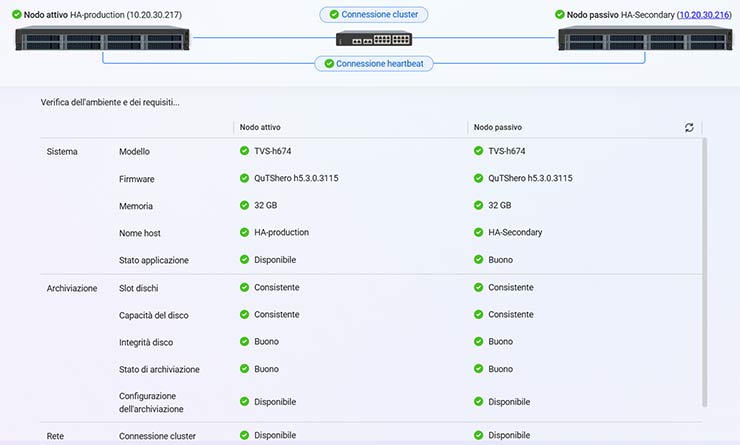Viewport: 740px width, 445px height.
Task: Click the Rete section label
Action: [x=55, y=436]
